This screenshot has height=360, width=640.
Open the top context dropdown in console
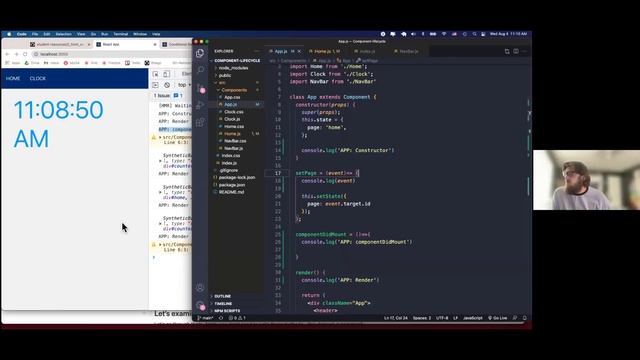point(184,85)
